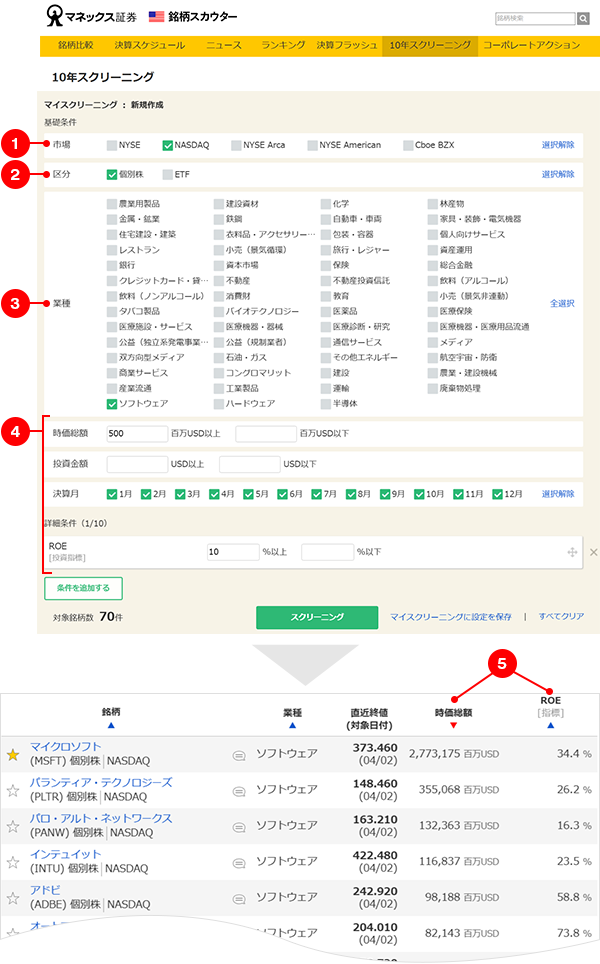
Task: Remove the ROE condition with X
Action: (x=594, y=552)
